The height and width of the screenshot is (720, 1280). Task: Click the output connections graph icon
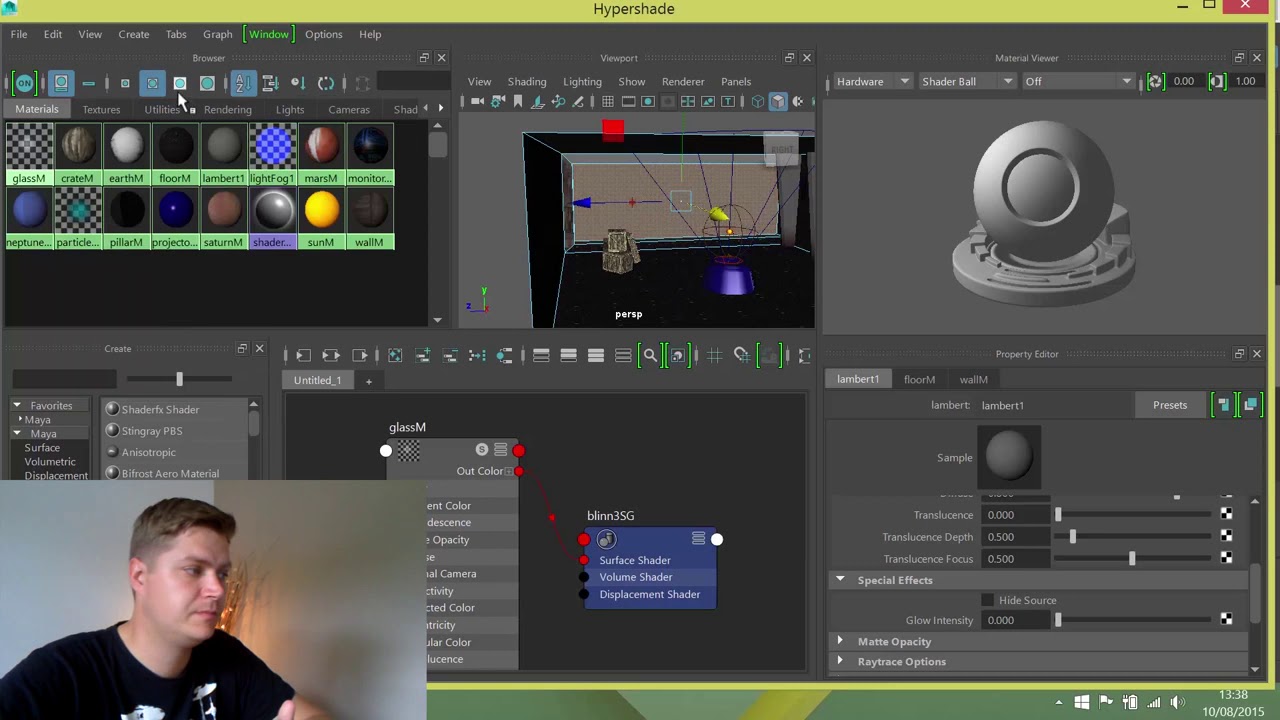pos(360,355)
